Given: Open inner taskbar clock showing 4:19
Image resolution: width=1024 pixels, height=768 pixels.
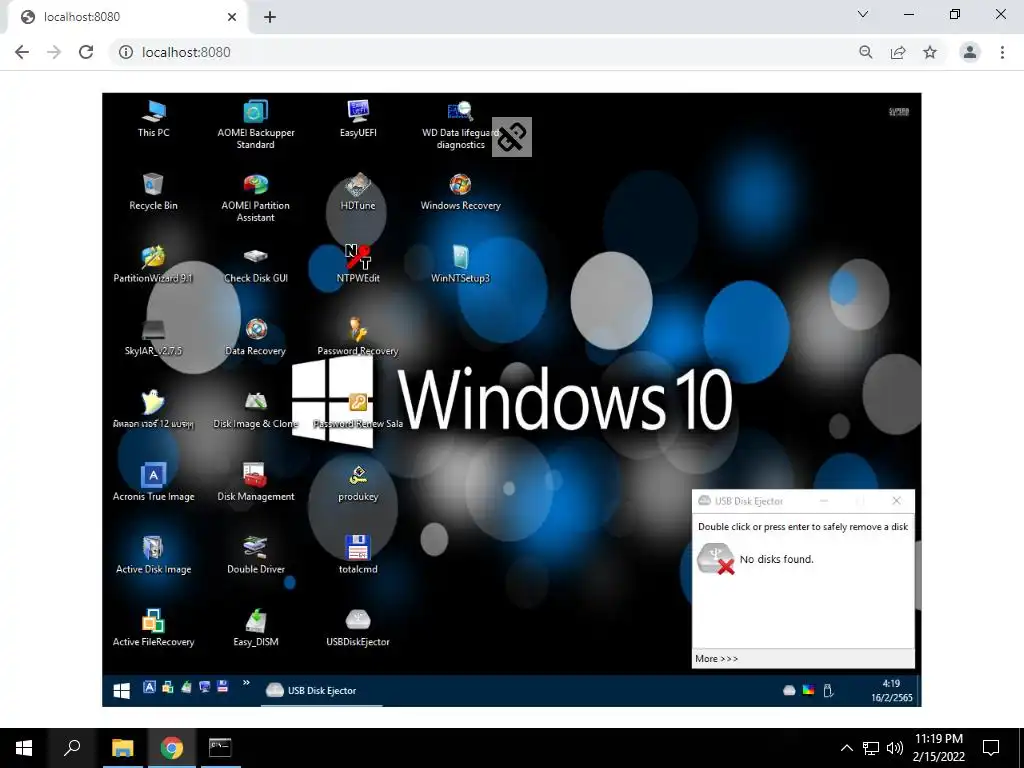Looking at the screenshot, I should tap(891, 690).
